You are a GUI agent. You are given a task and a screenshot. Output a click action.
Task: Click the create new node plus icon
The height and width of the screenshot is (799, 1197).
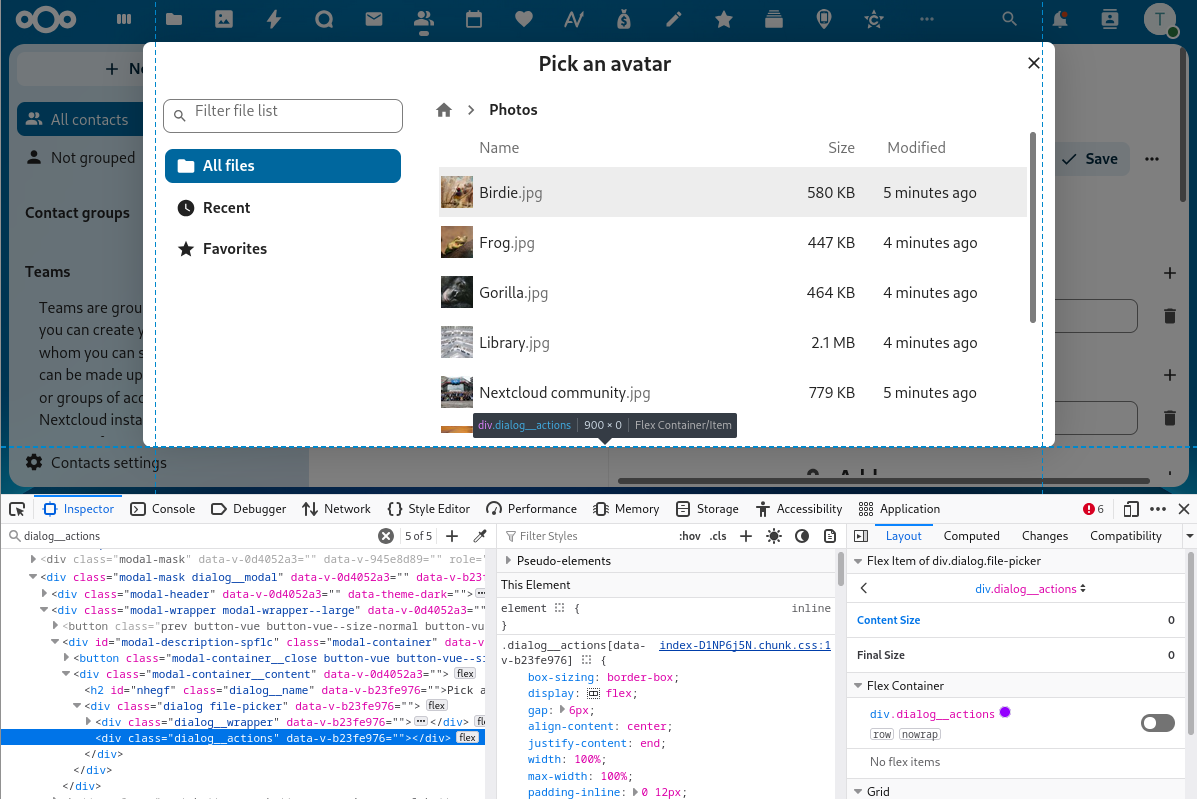[x=452, y=536]
